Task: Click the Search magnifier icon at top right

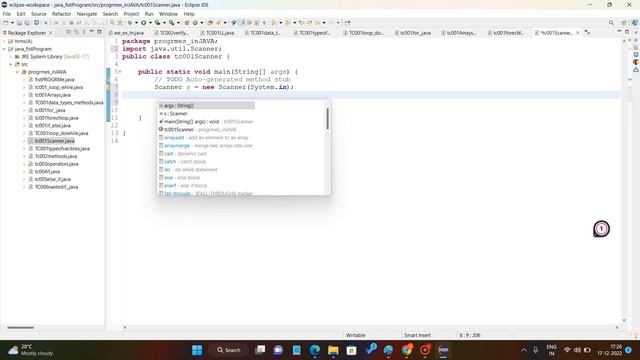Action: 611,23
